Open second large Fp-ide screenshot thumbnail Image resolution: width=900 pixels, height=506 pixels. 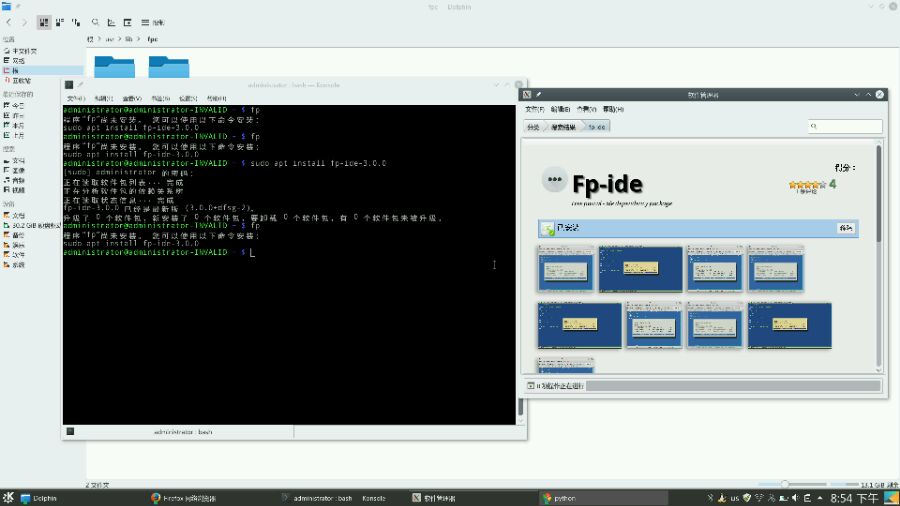641,269
